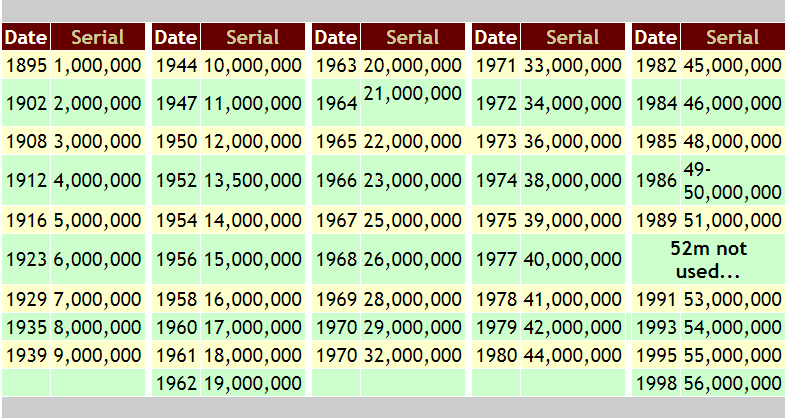Select the year 1944 cell
This screenshot has height=418, width=785.
pyautogui.click(x=176, y=65)
